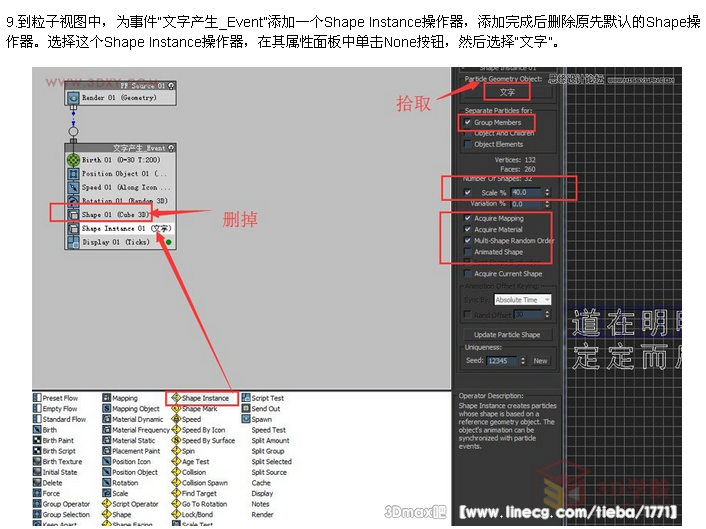Click the Scale % spinner arrows
Image resolution: width=706 pixels, height=529 pixels.
coord(547,192)
